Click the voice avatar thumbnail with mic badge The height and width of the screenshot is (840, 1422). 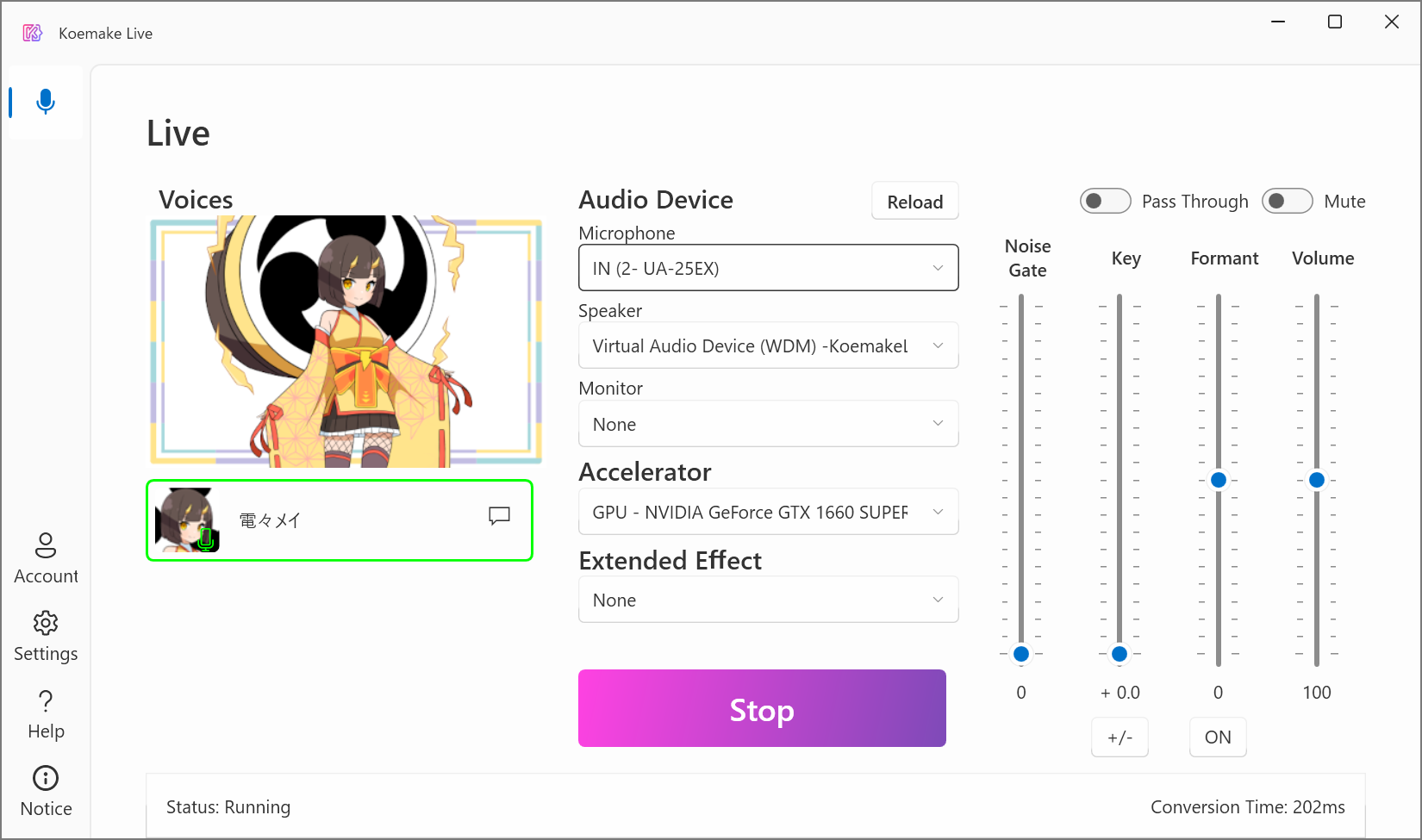click(x=187, y=520)
